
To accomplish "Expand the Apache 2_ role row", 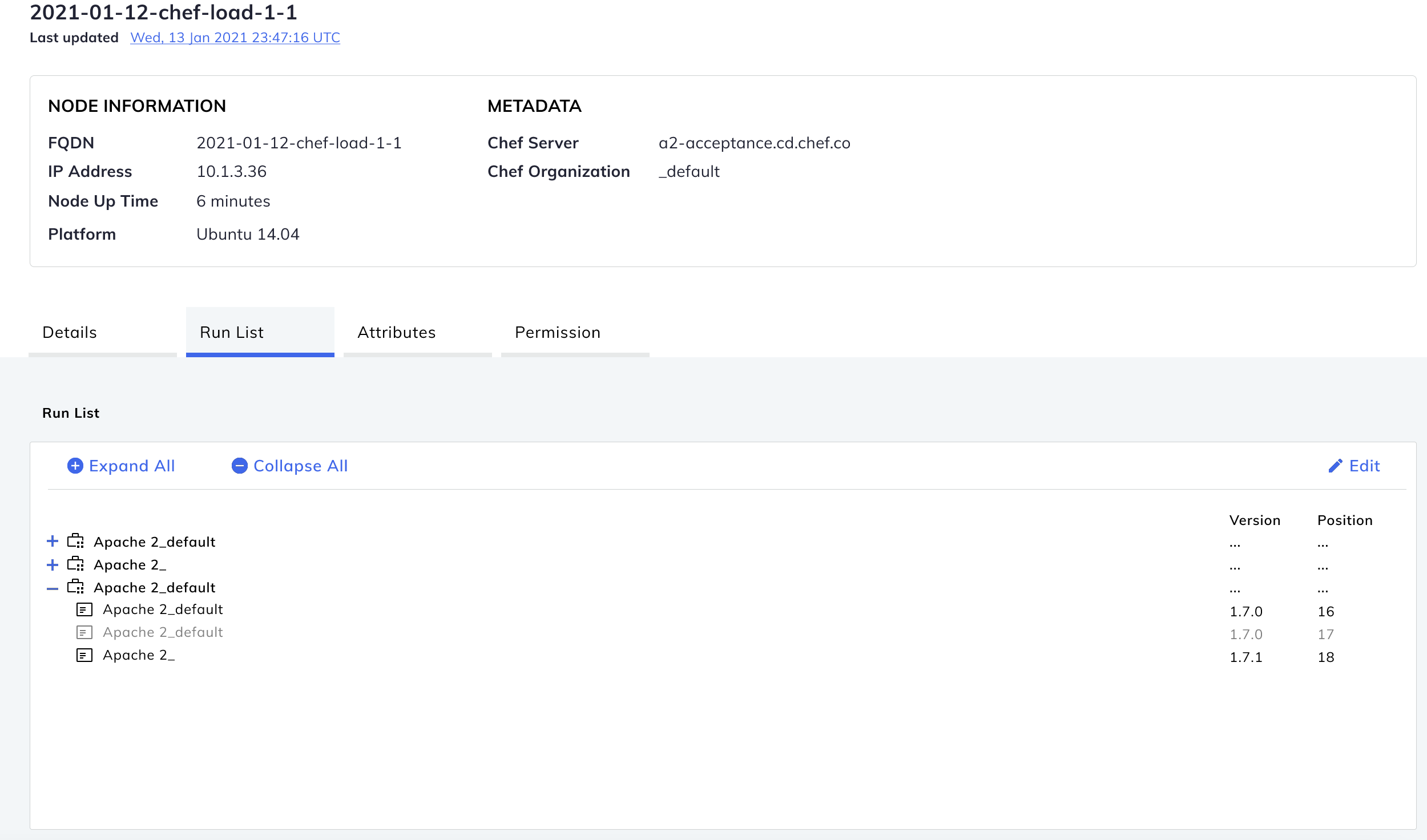I will point(53,565).
